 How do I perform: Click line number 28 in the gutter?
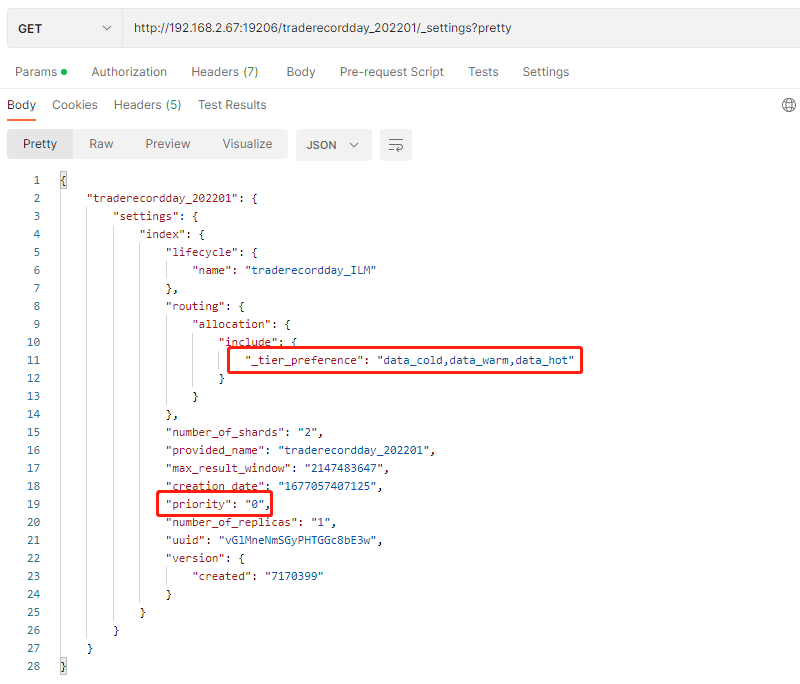(x=34, y=667)
